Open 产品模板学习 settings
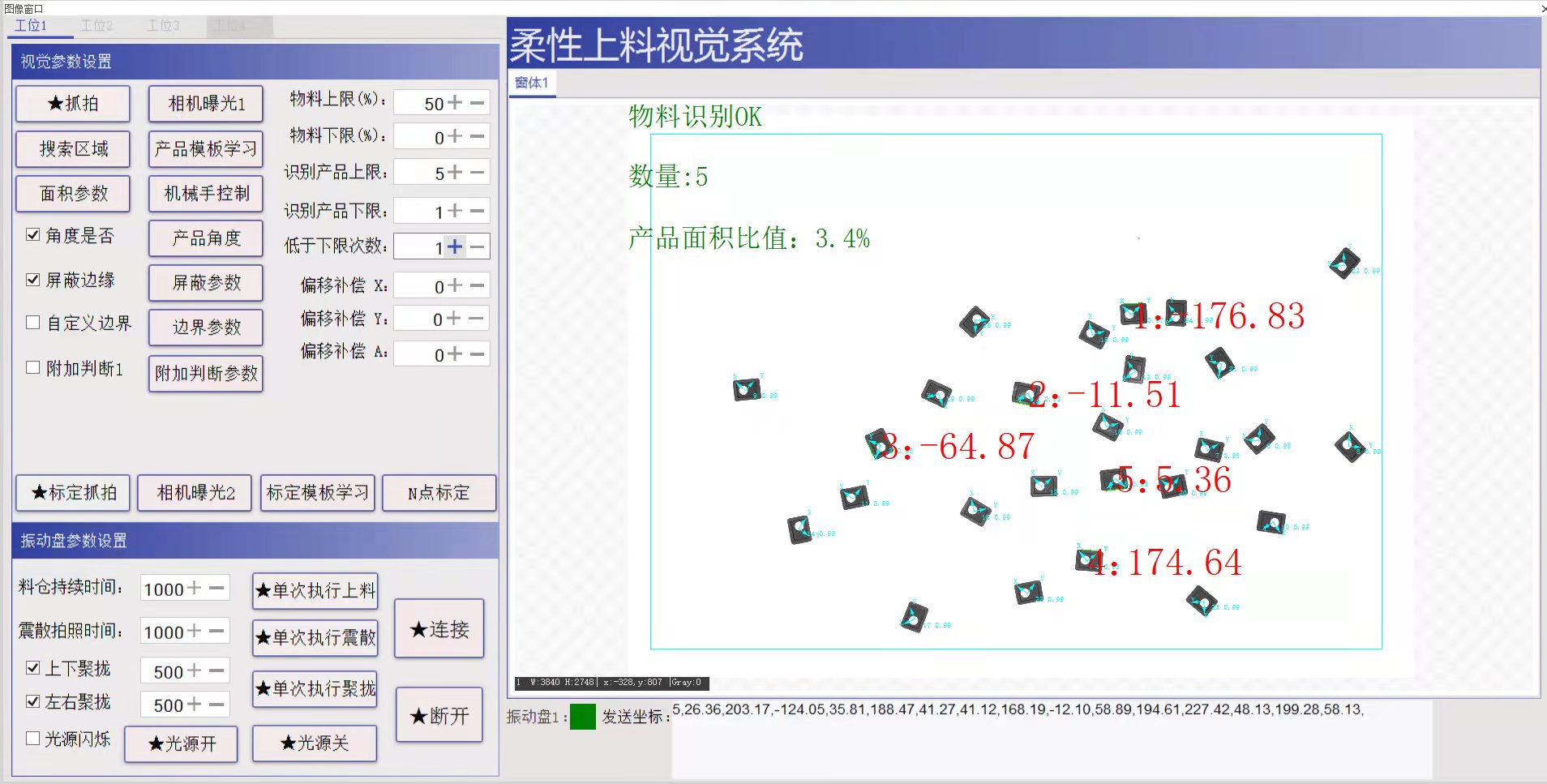The height and width of the screenshot is (784, 1547). point(206,149)
